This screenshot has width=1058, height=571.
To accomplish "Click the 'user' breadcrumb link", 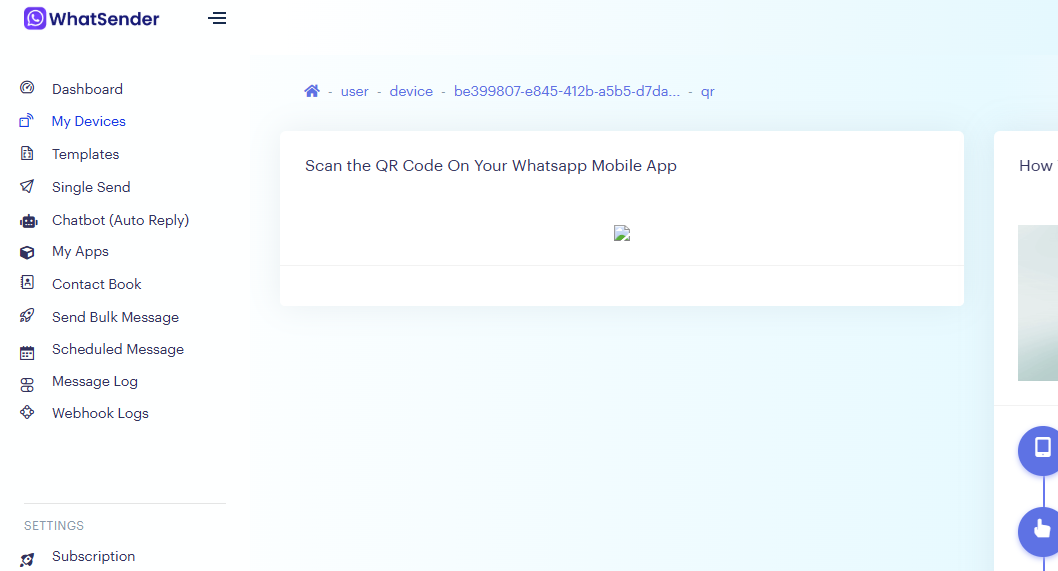I will (354, 92).
